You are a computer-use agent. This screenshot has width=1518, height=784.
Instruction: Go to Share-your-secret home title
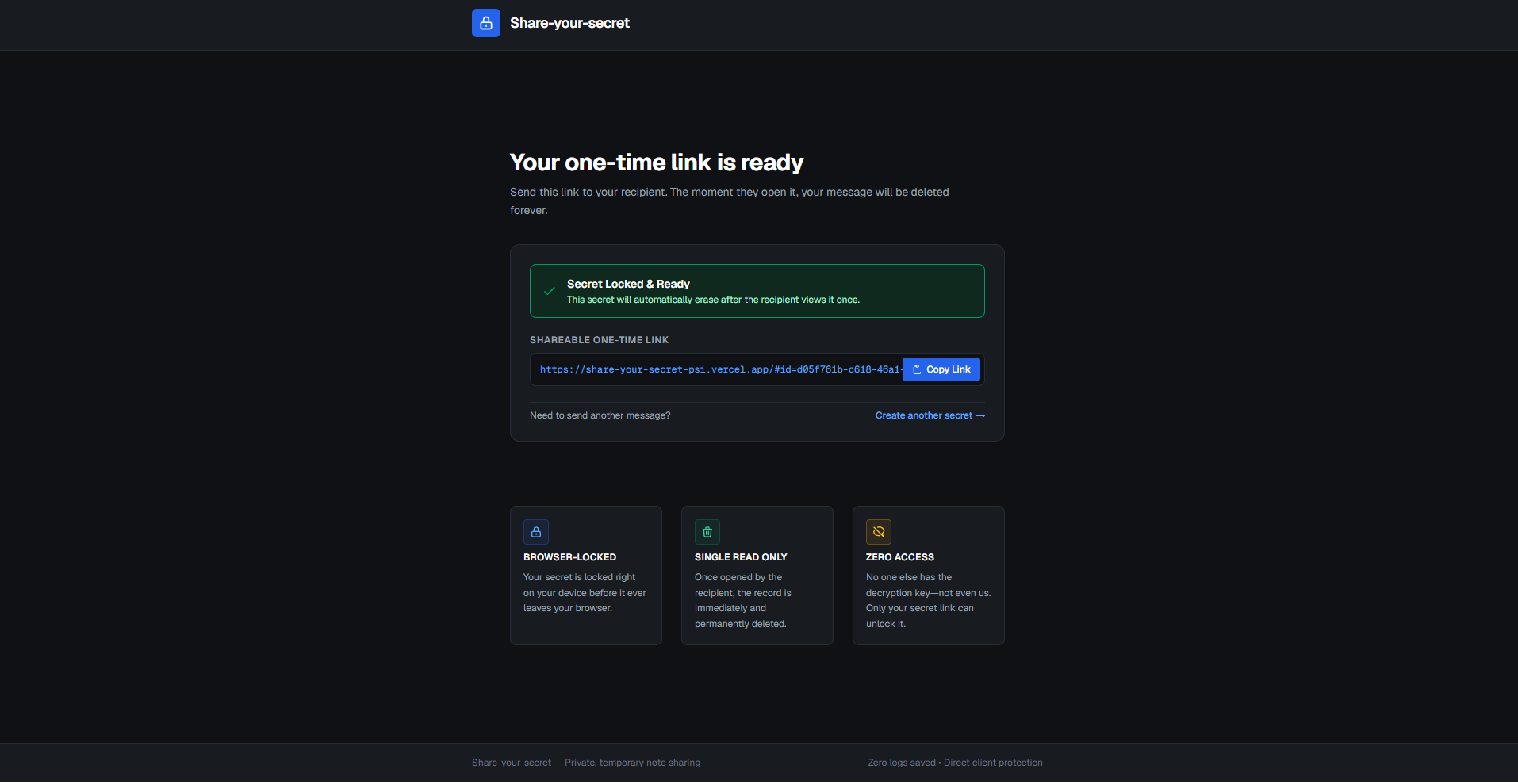569,23
